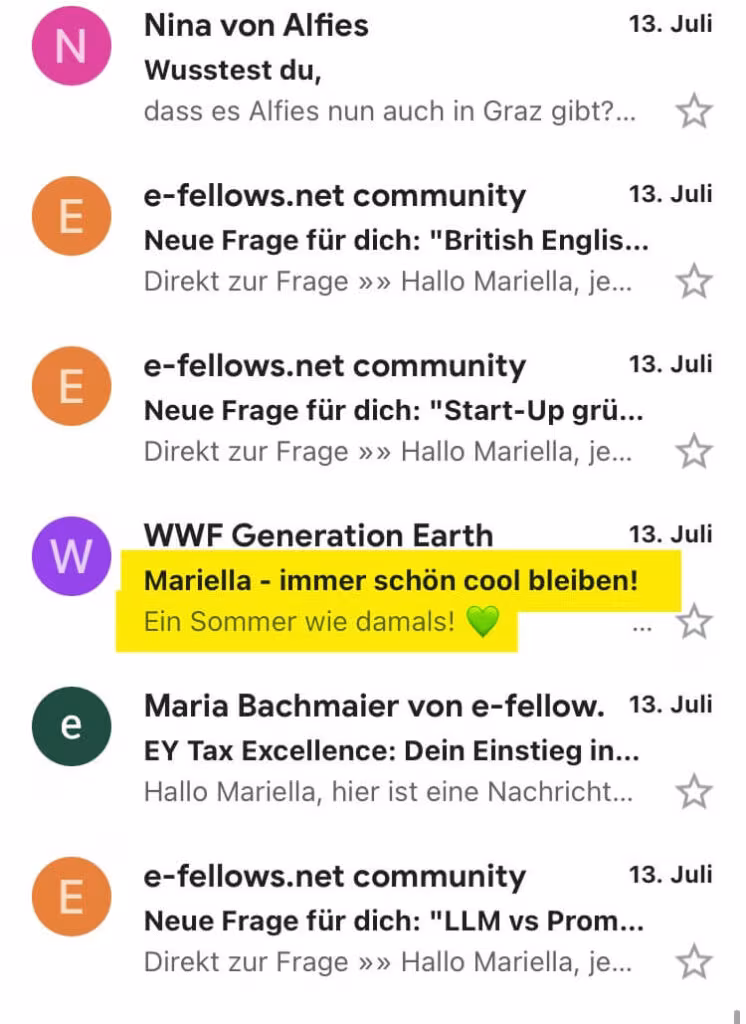The width and height of the screenshot is (746, 1024).
Task: Star the EY Tax Excellence email
Action: point(693,792)
